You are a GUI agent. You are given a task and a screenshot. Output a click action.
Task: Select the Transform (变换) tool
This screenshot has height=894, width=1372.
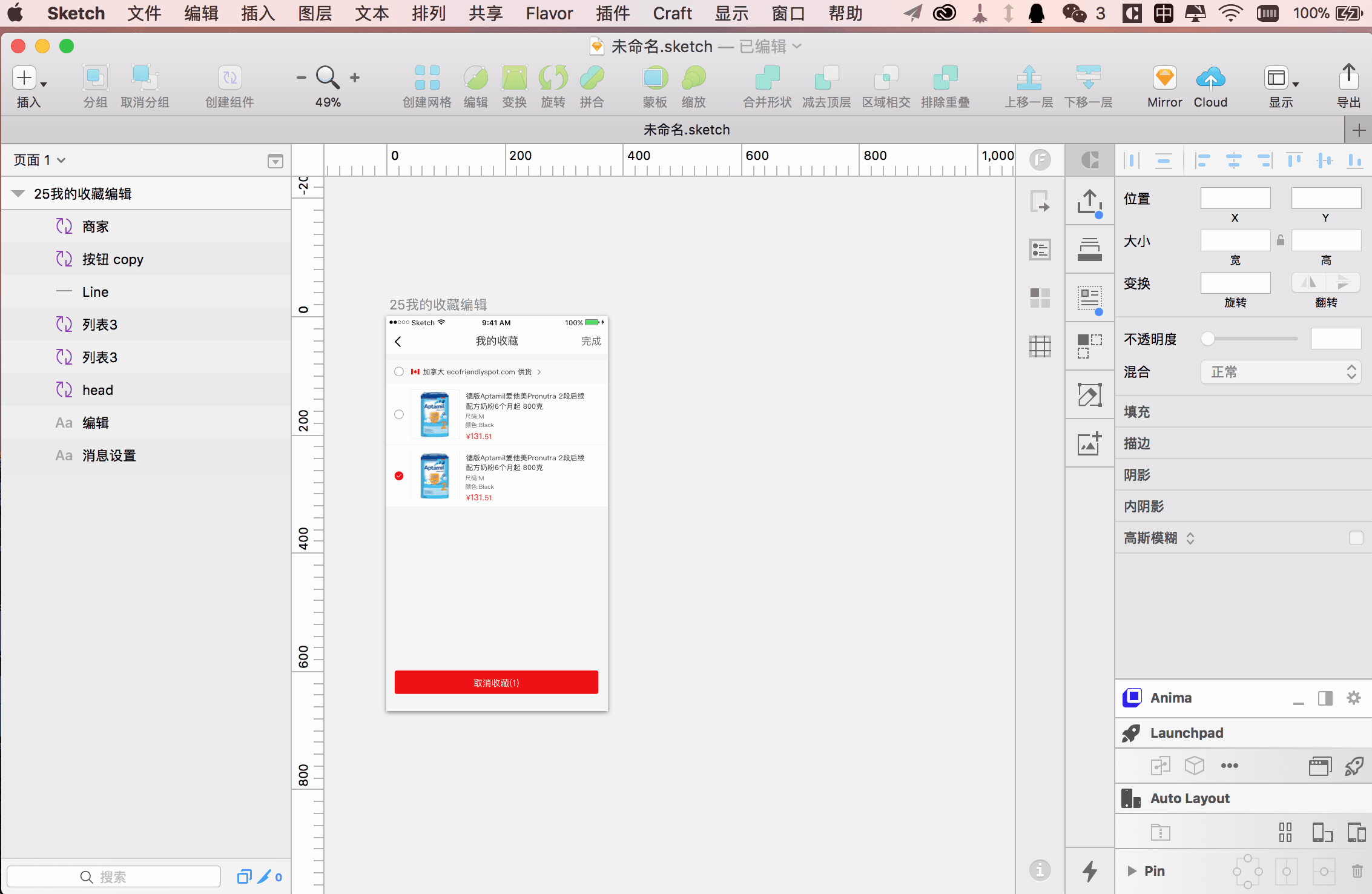(515, 78)
